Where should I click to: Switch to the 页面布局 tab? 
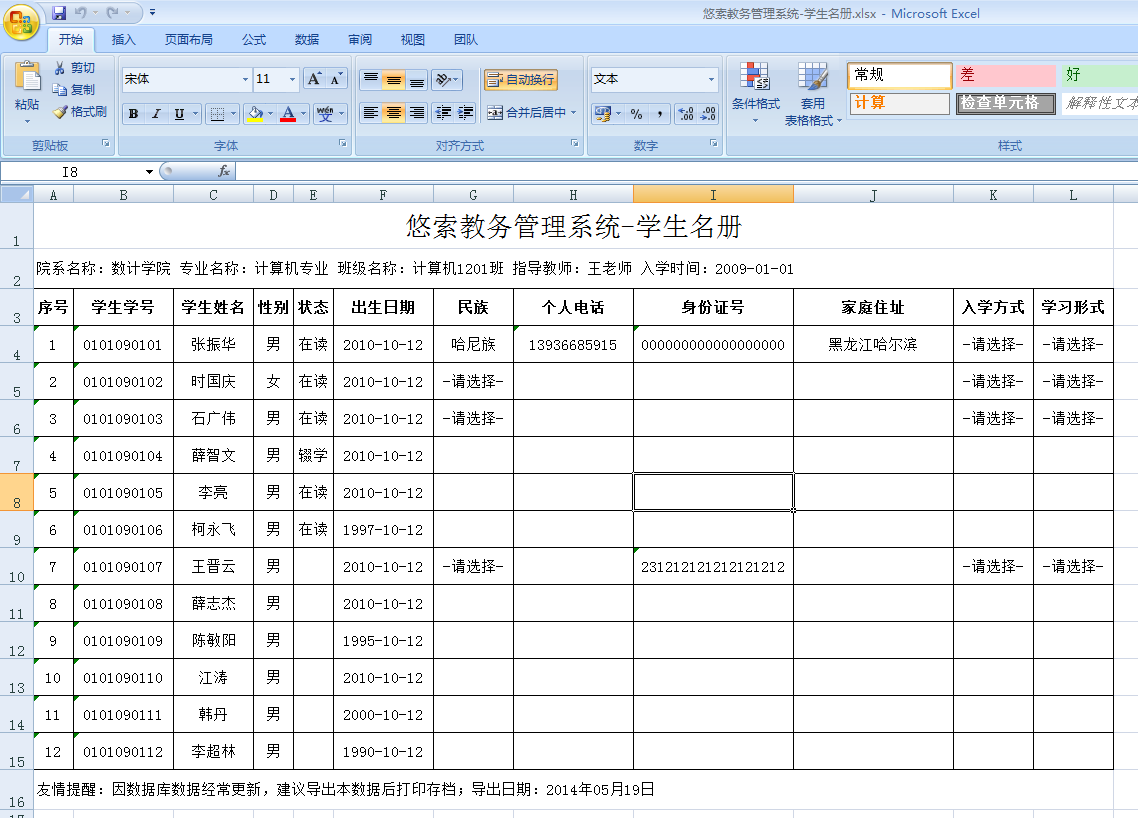189,40
